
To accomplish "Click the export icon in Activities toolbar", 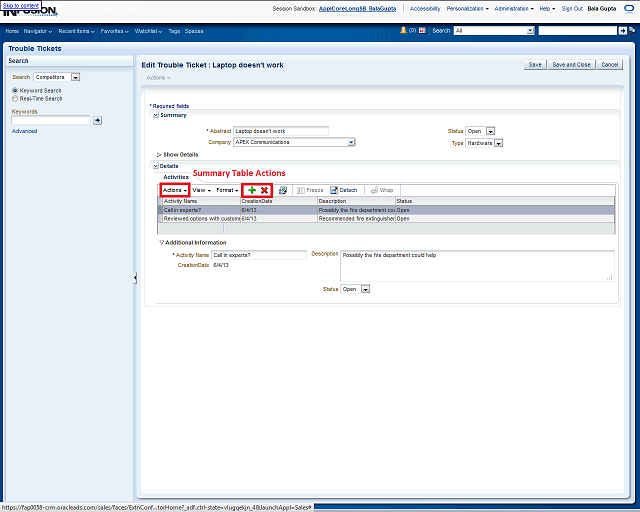I will (283, 190).
